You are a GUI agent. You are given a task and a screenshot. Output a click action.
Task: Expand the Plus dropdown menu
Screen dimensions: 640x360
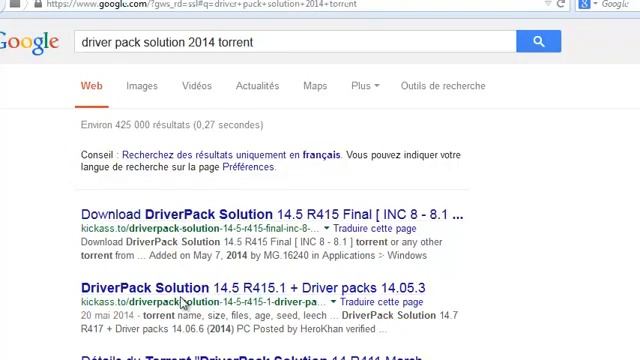click(x=365, y=86)
